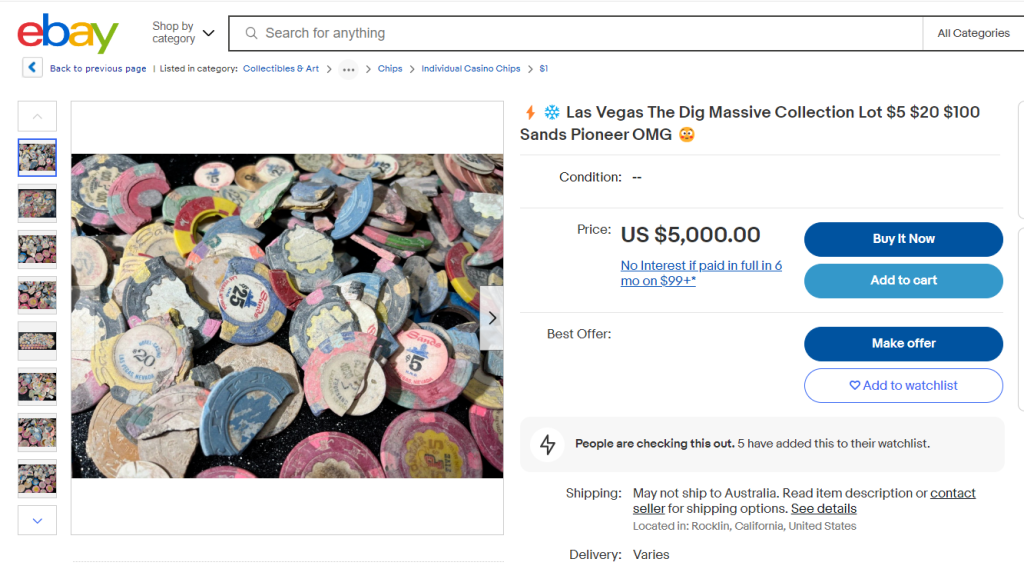Click the search magnifier icon
The image size is (1024, 569).
[251, 33]
